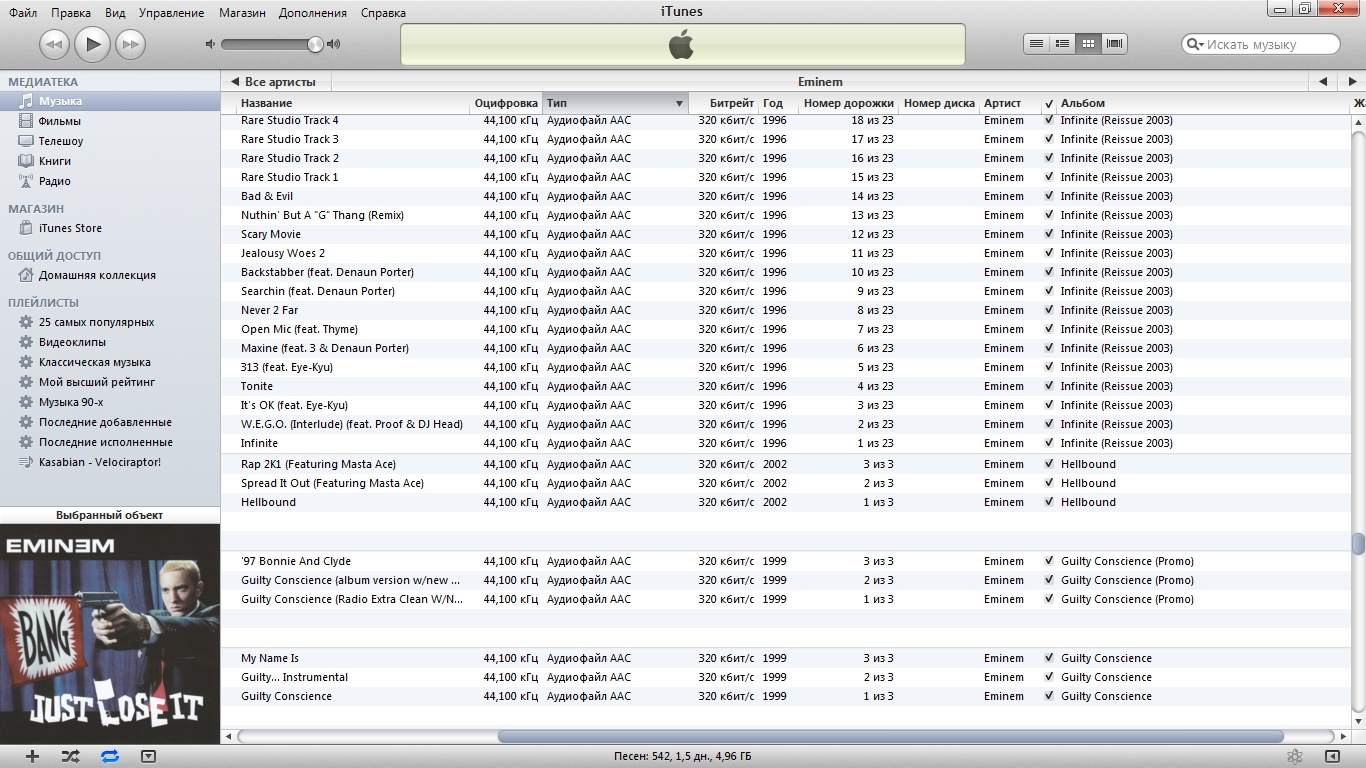Open the Управление menu
1366x768 pixels.
[172, 13]
